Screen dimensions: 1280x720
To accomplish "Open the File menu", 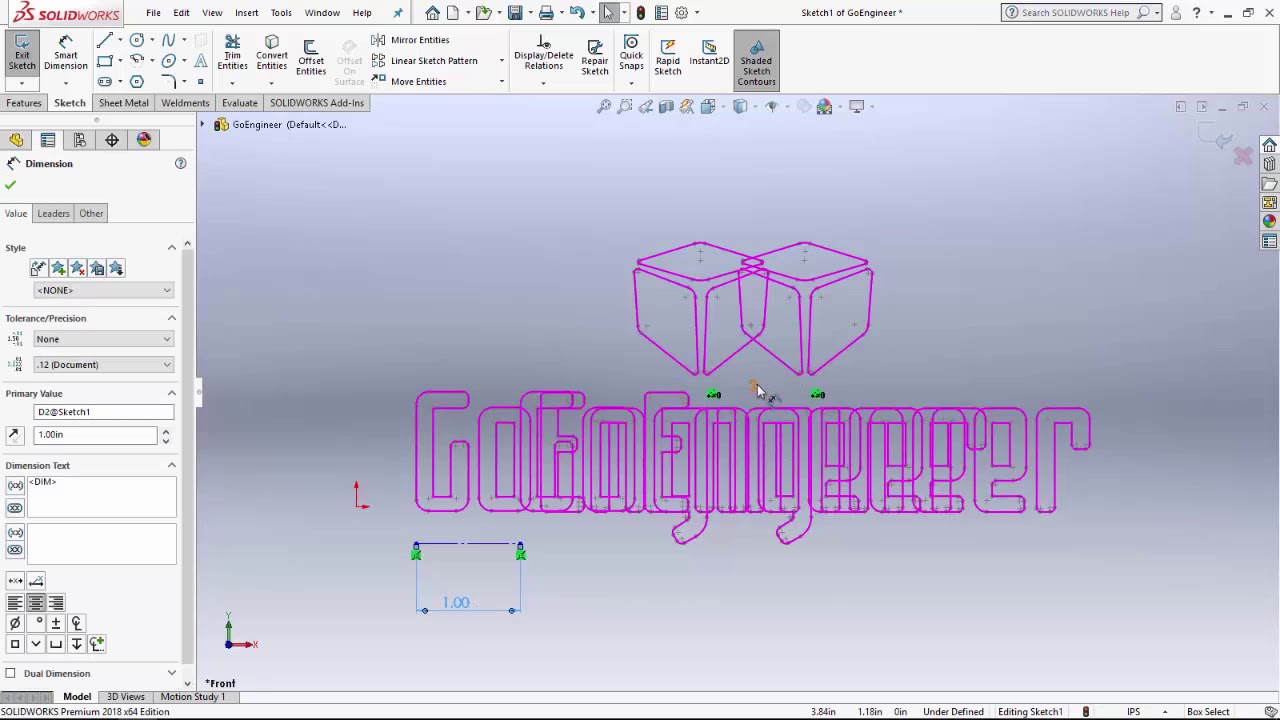I will [x=153, y=13].
